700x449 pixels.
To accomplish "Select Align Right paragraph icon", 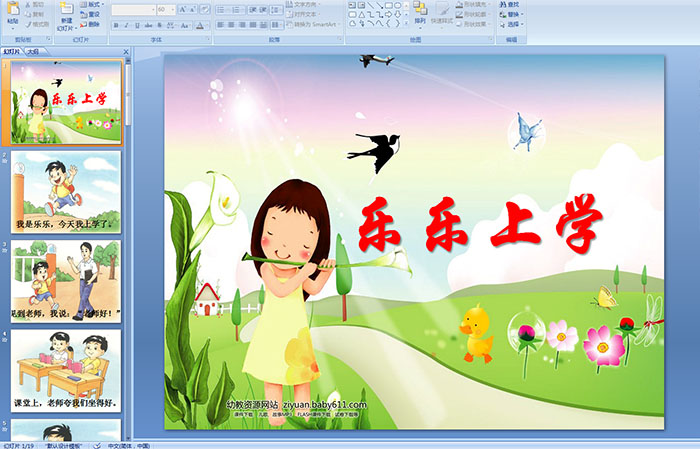I will (x=242, y=25).
